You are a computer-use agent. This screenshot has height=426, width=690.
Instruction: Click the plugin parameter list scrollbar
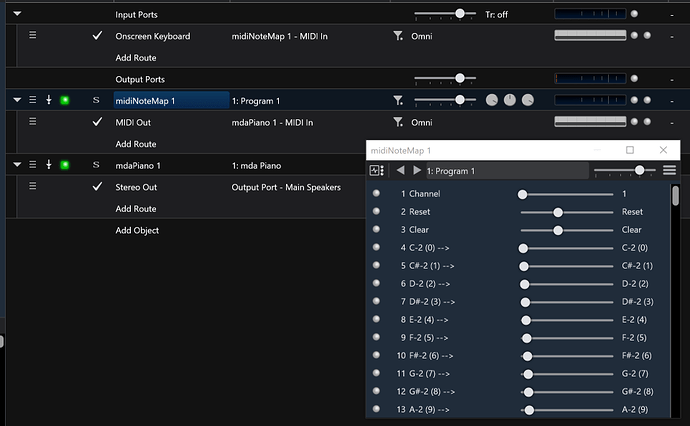point(675,195)
